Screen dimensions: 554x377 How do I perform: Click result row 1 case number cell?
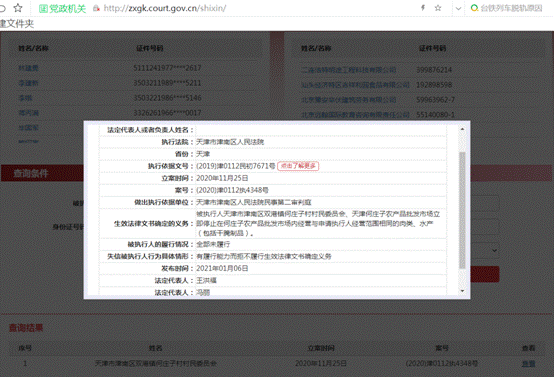(442, 363)
